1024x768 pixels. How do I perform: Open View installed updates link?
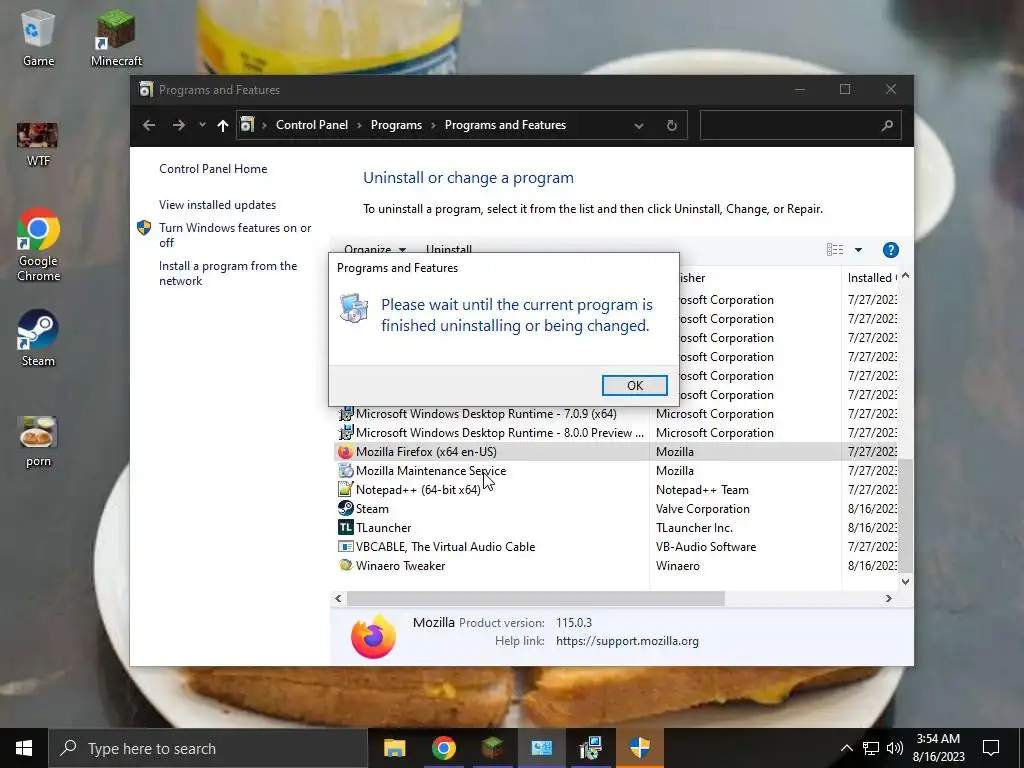click(x=217, y=204)
